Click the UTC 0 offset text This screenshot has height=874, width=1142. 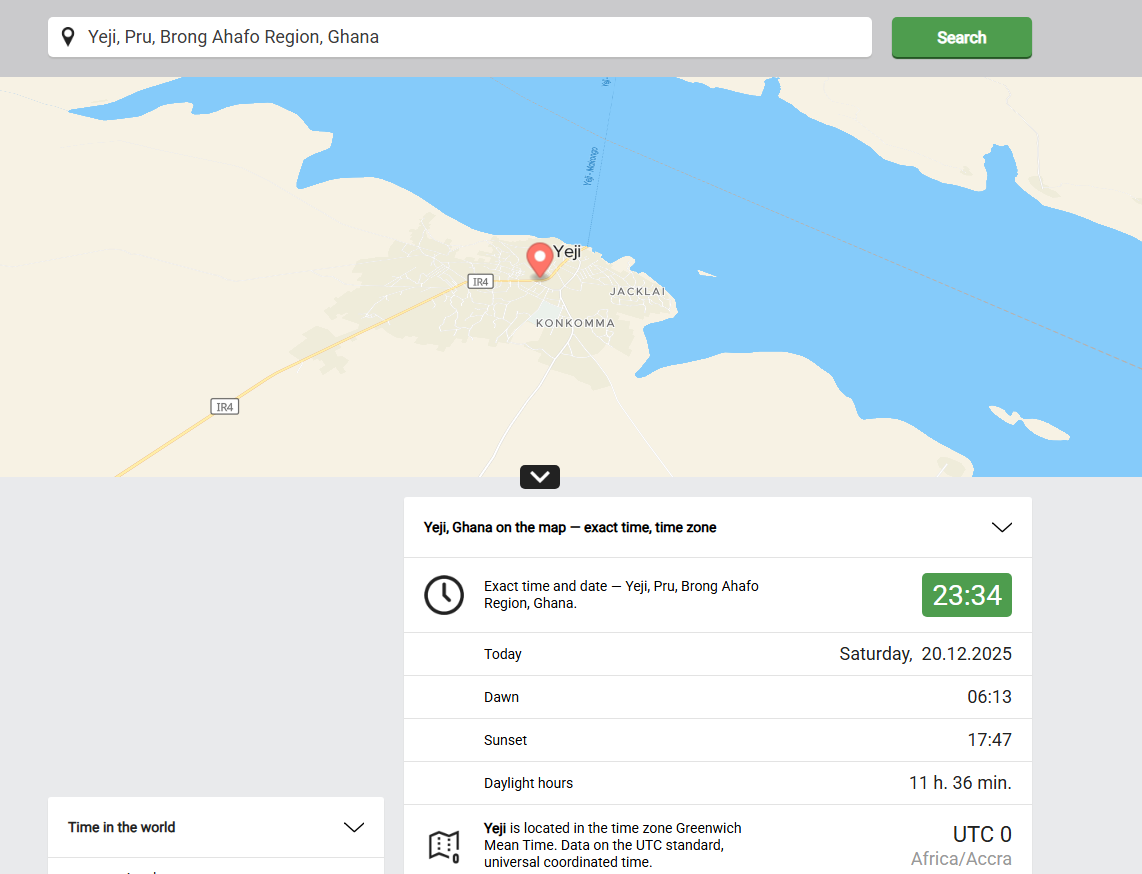tap(982, 834)
